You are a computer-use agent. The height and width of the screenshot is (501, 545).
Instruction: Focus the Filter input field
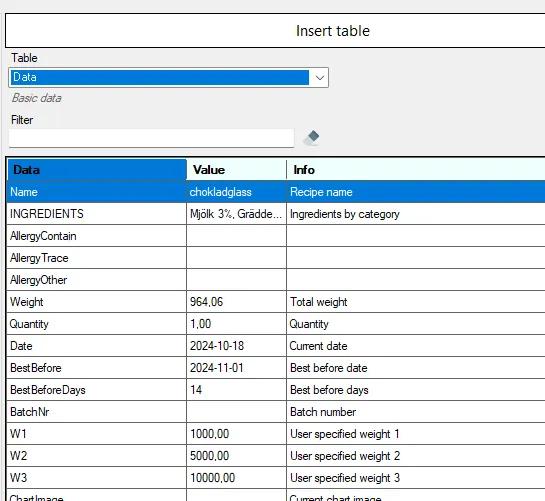coord(151,138)
